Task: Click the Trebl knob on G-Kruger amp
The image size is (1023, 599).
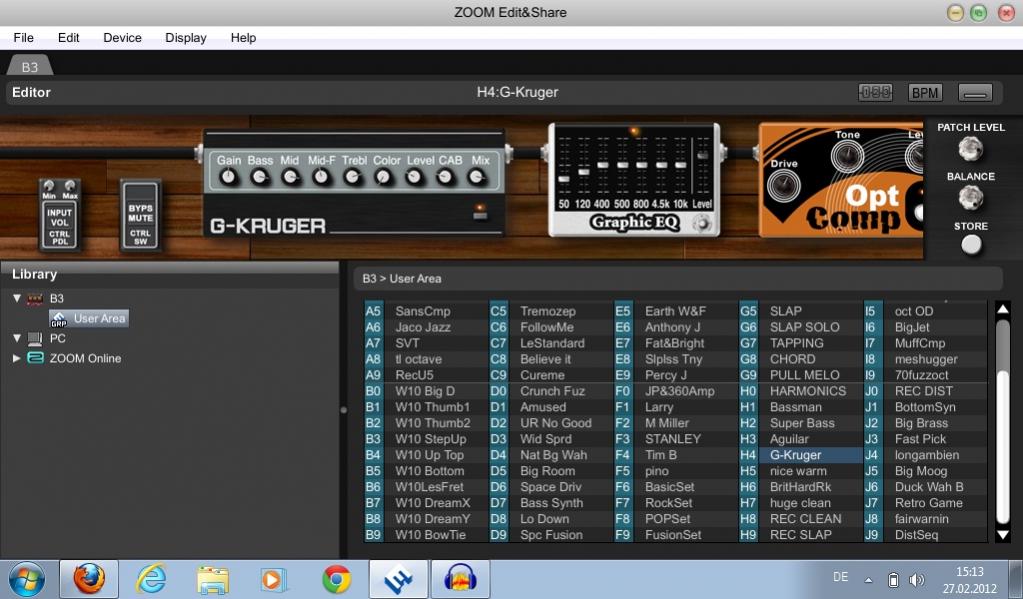Action: coord(352,176)
